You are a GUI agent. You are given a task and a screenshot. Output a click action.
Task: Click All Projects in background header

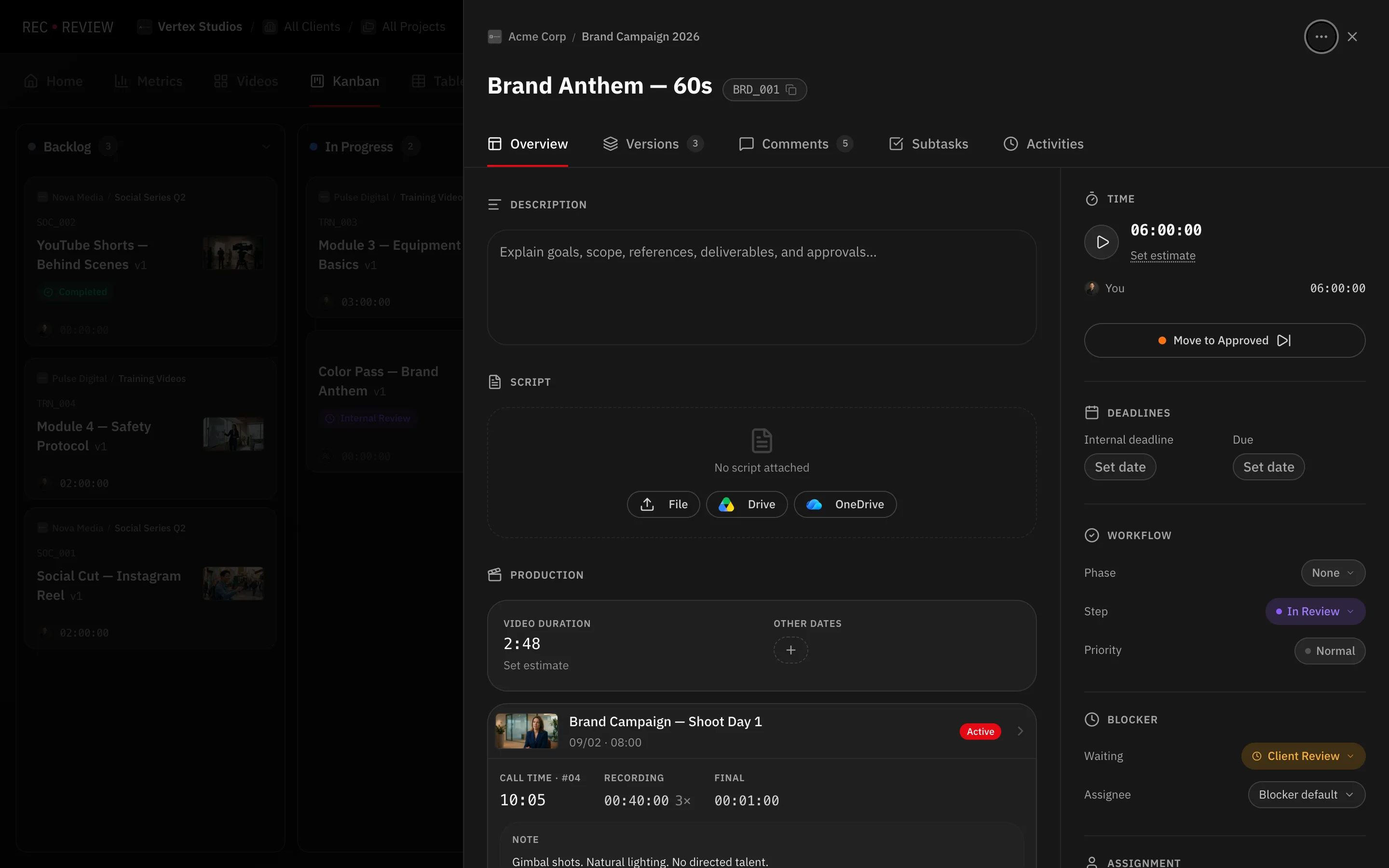[404, 27]
